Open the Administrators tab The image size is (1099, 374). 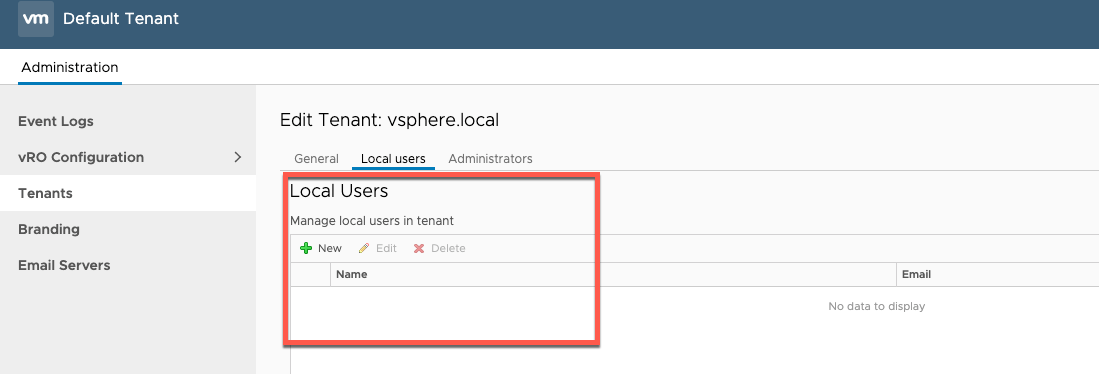click(x=491, y=159)
